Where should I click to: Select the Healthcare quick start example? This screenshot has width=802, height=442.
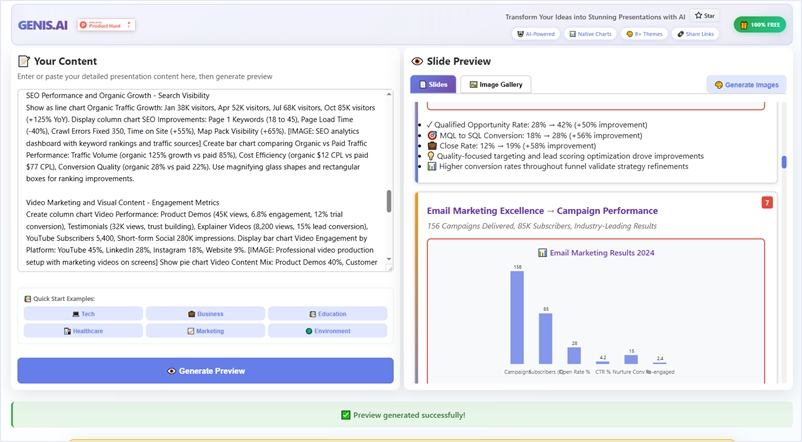[x=83, y=331]
